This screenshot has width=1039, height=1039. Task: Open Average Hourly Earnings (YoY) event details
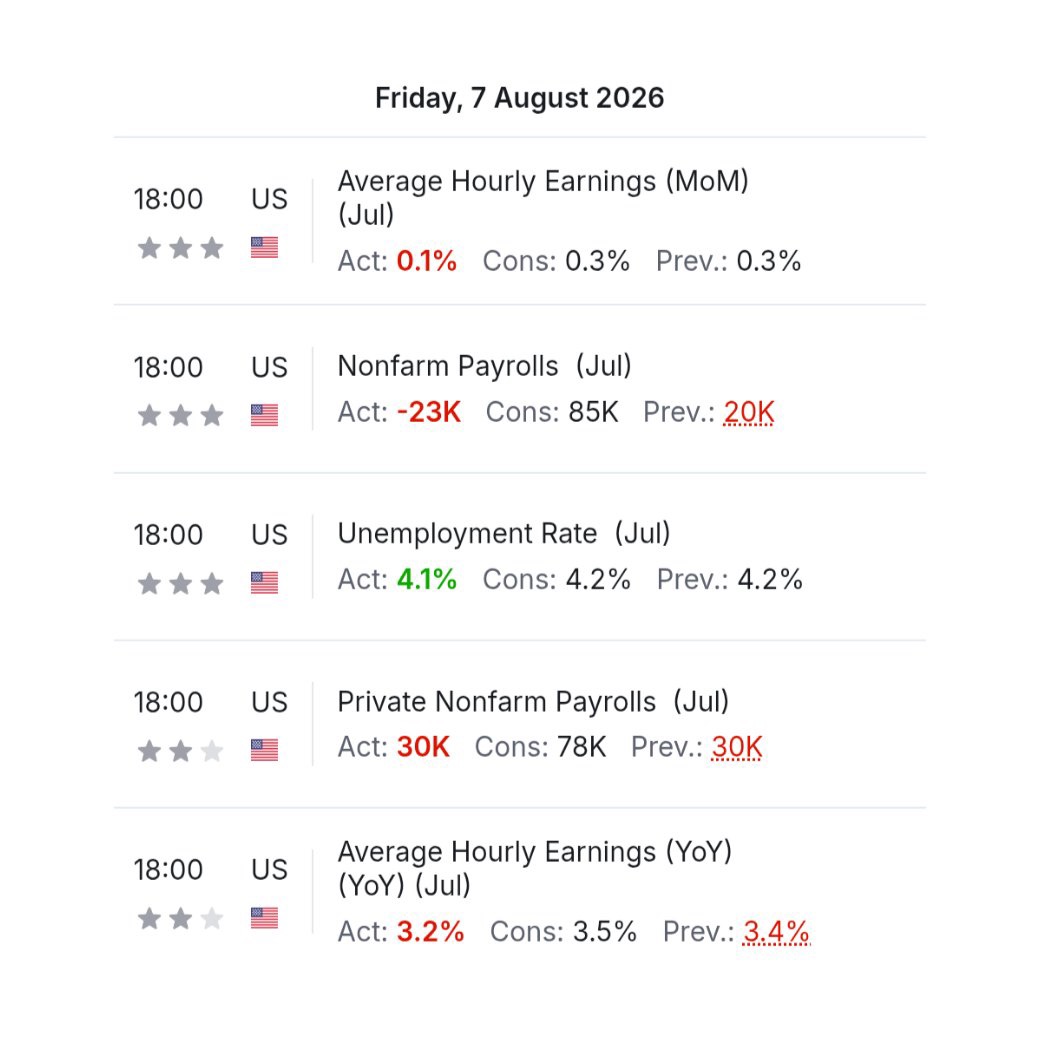tap(535, 868)
